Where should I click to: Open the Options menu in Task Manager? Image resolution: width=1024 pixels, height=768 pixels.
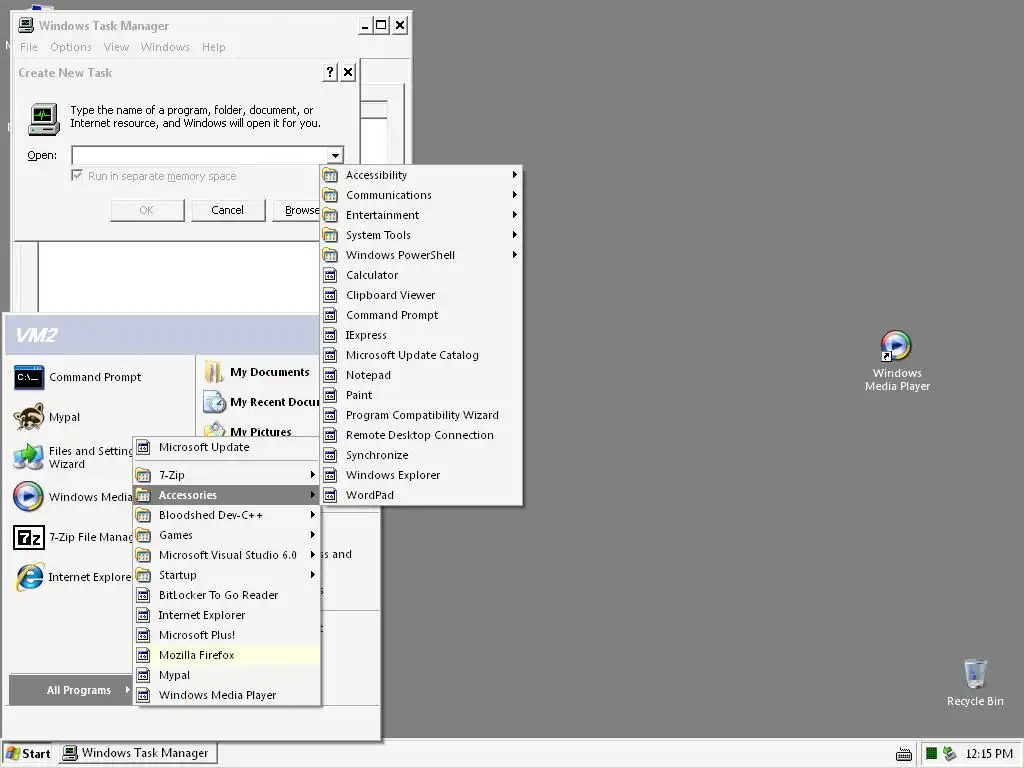point(71,47)
